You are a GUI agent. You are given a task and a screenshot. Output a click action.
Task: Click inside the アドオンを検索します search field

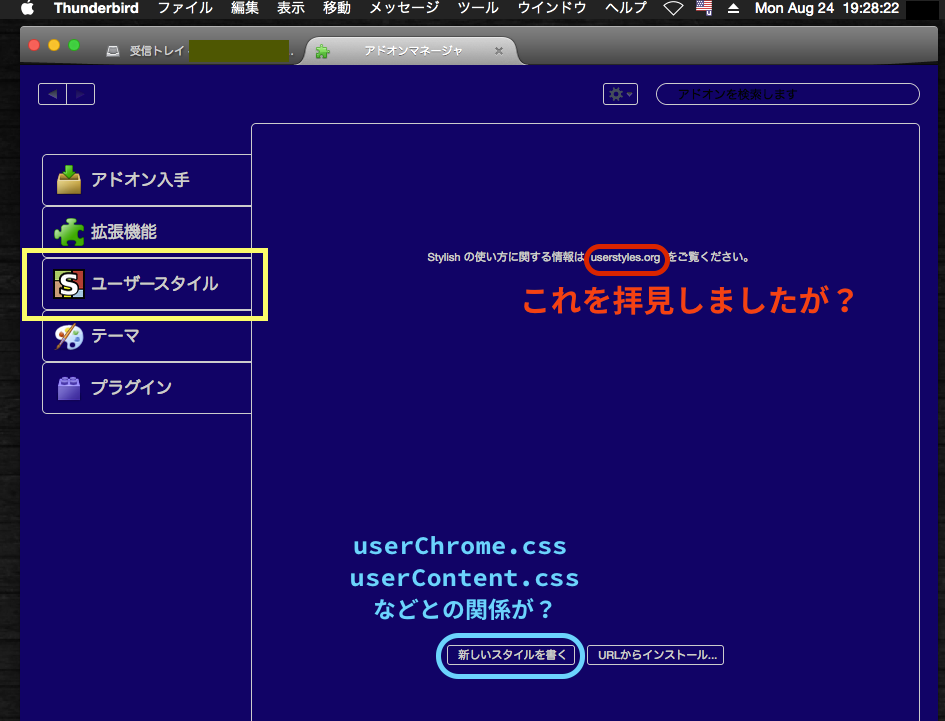(787, 93)
